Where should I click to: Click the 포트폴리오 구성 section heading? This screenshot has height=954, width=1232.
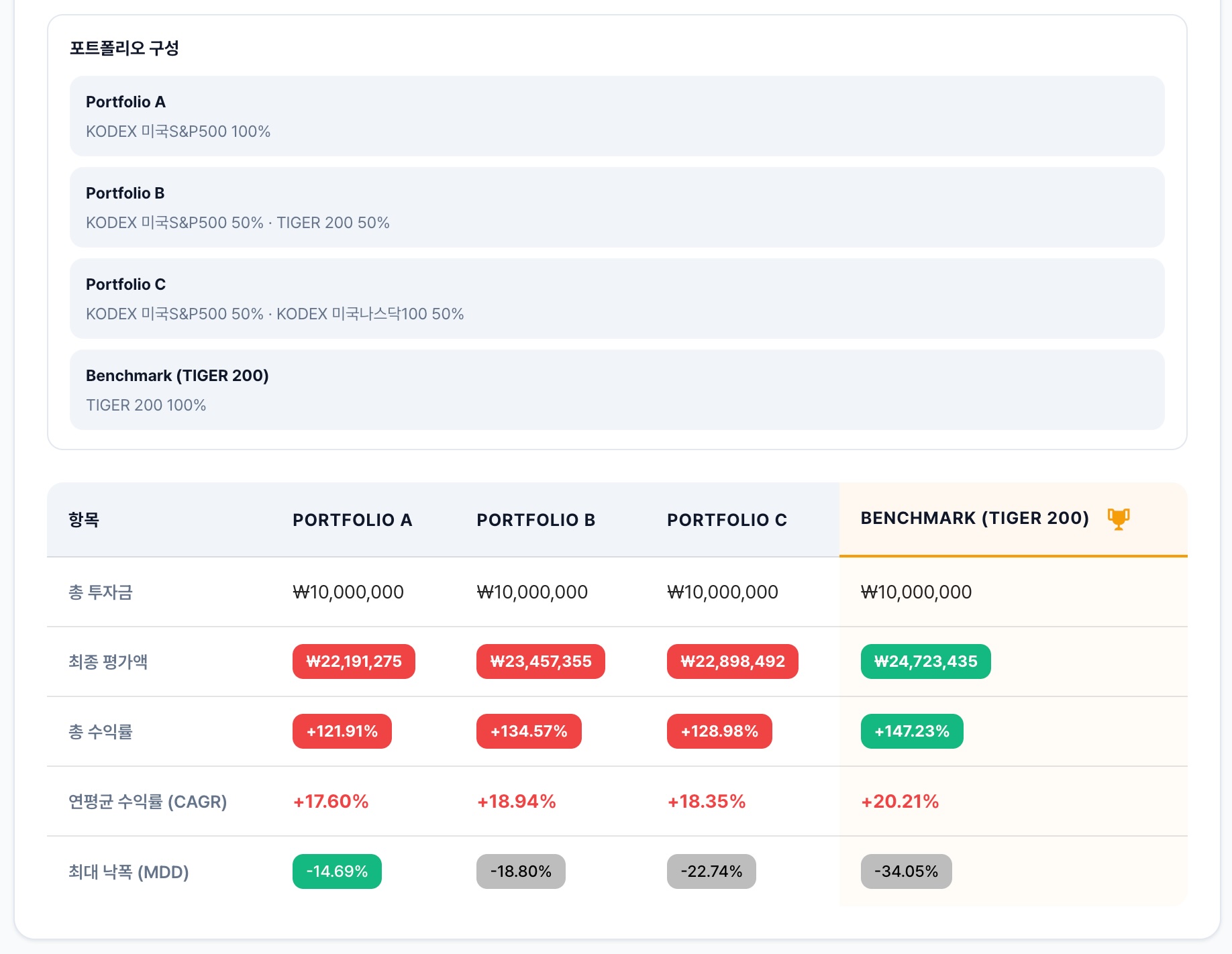pyautogui.click(x=124, y=48)
